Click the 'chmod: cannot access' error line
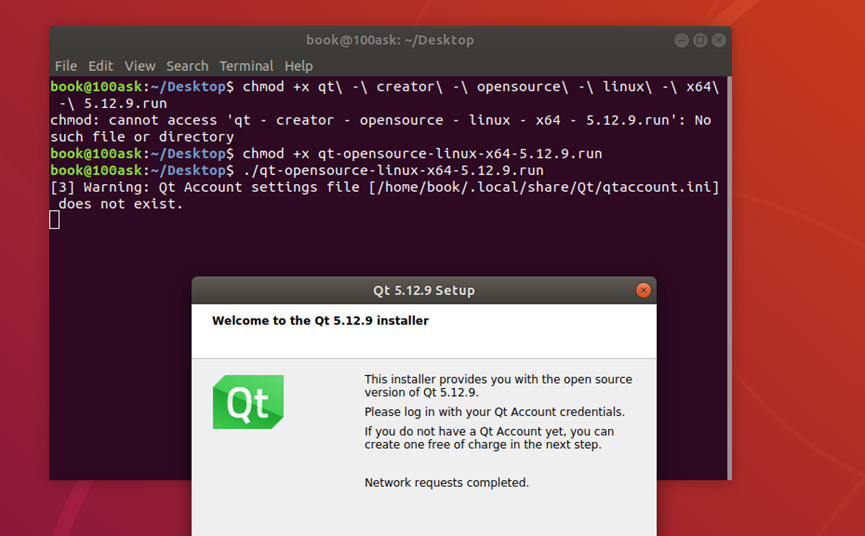The width and height of the screenshot is (865, 536). pos(381,128)
